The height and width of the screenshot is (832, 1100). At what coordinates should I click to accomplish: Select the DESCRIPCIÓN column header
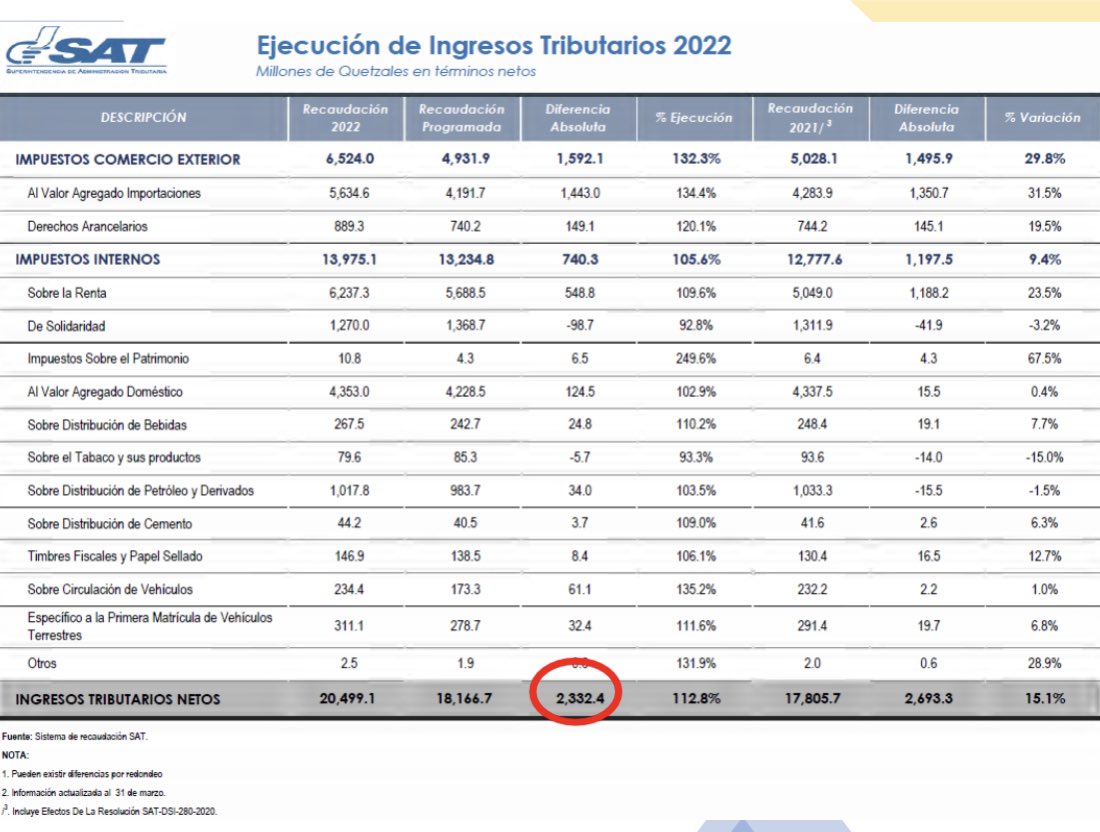143,117
